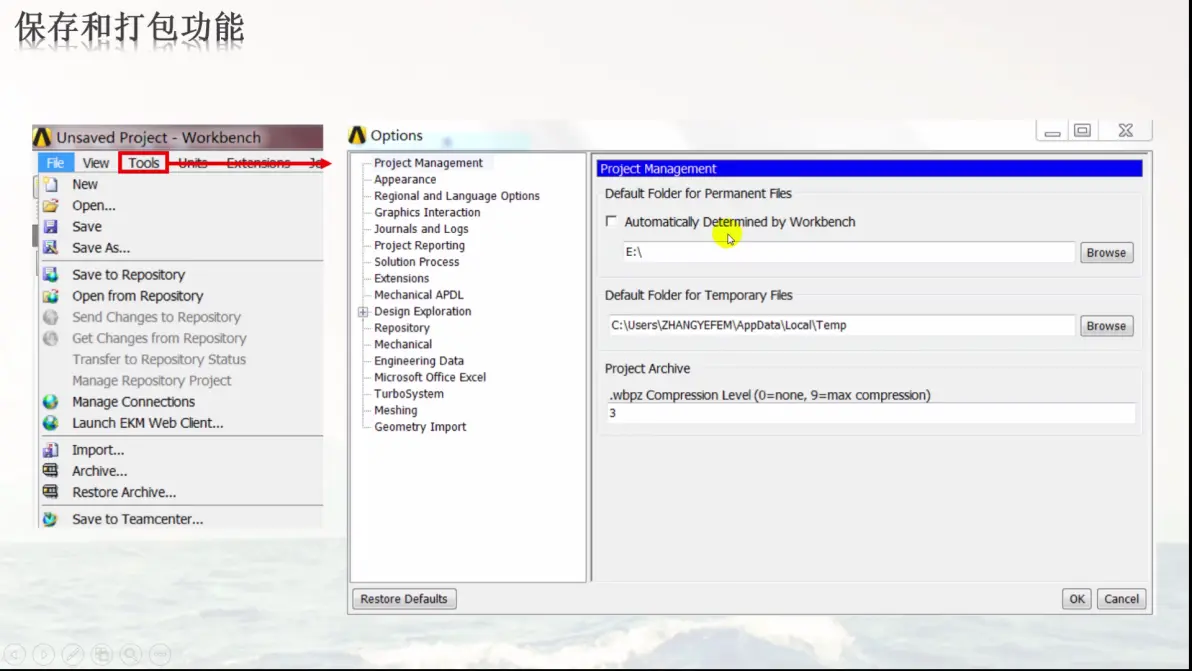Screen dimensions: 1192x671
Task: Maximize the Options dialog window
Action: pyautogui.click(x=1082, y=131)
